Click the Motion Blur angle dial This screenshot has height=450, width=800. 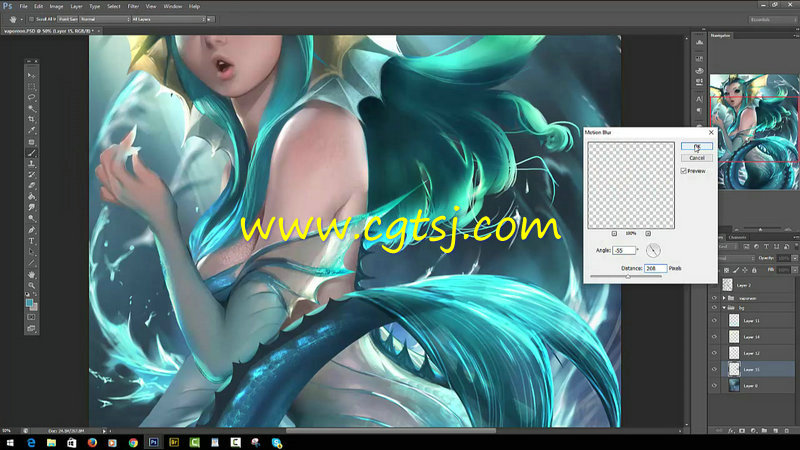[653, 250]
